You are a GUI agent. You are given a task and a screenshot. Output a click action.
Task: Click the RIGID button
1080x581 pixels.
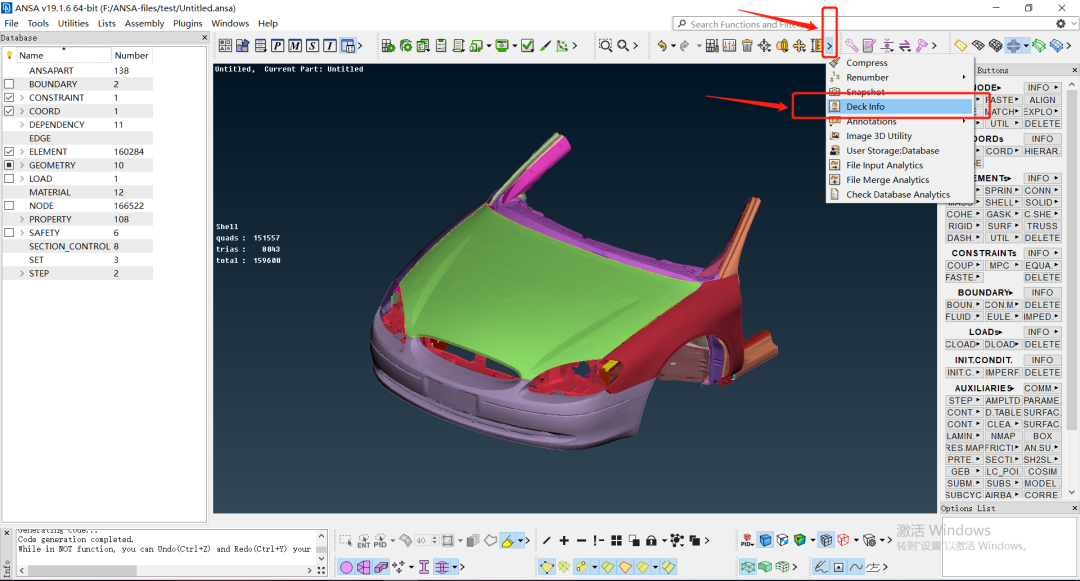962,226
